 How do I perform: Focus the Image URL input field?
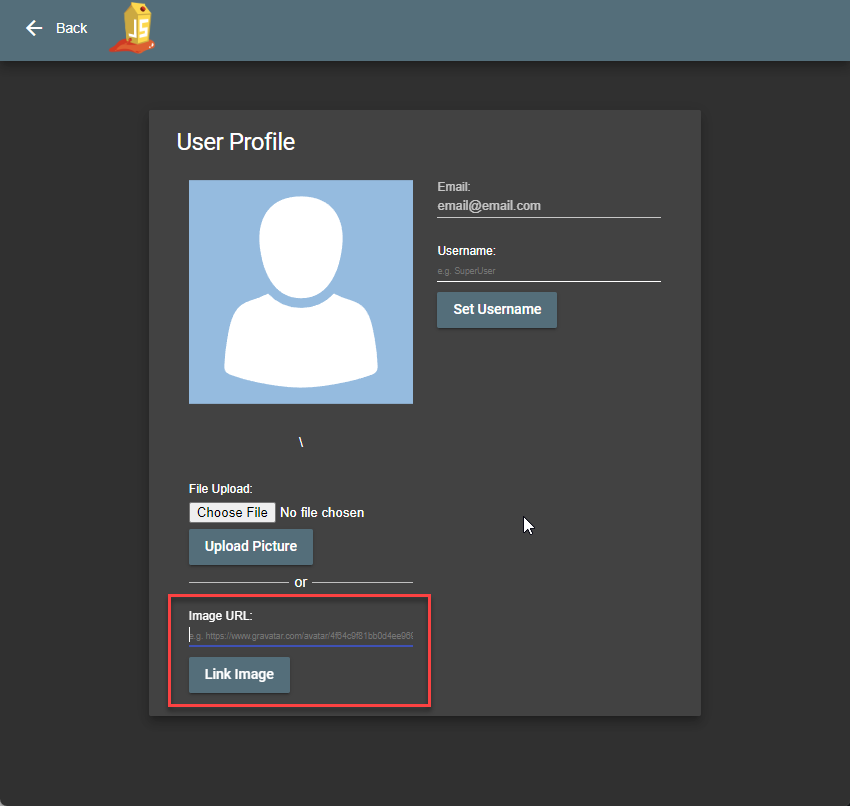coord(300,636)
